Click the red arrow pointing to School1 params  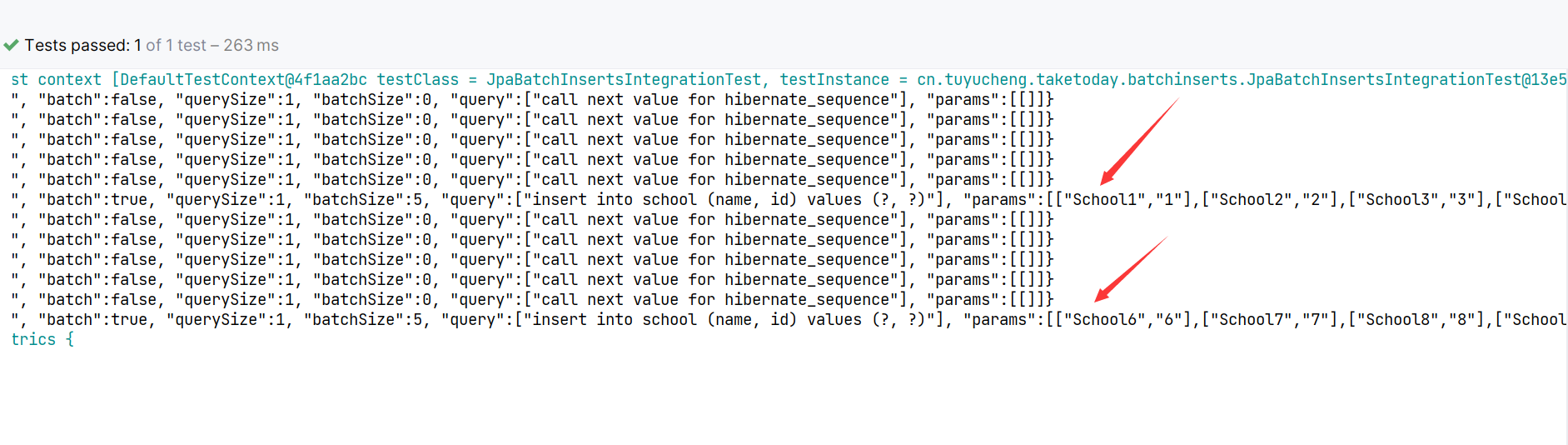1140,141
